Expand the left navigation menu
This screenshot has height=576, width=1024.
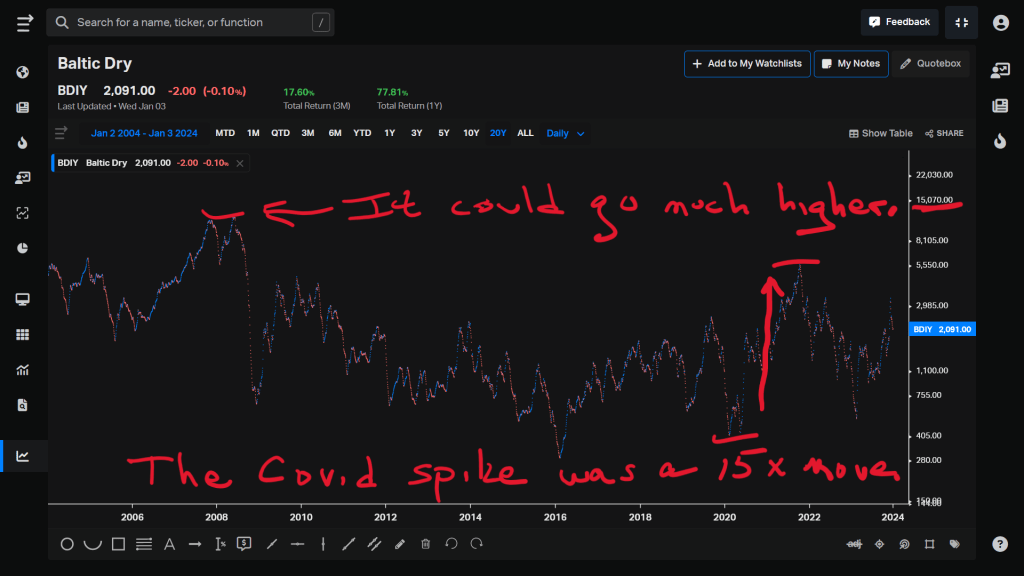[x=24, y=22]
